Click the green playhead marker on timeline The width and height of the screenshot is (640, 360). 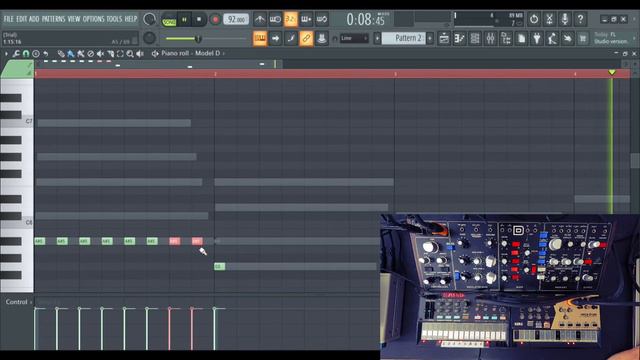(x=611, y=72)
